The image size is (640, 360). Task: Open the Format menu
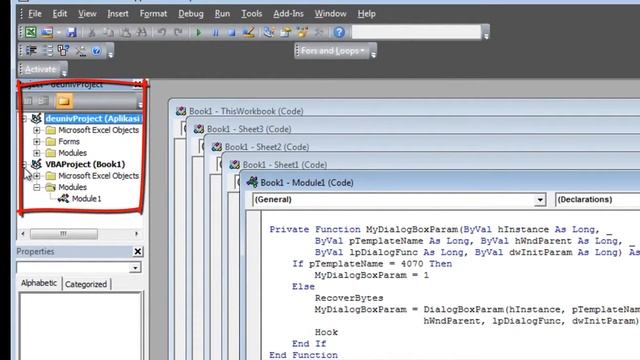[x=153, y=13]
